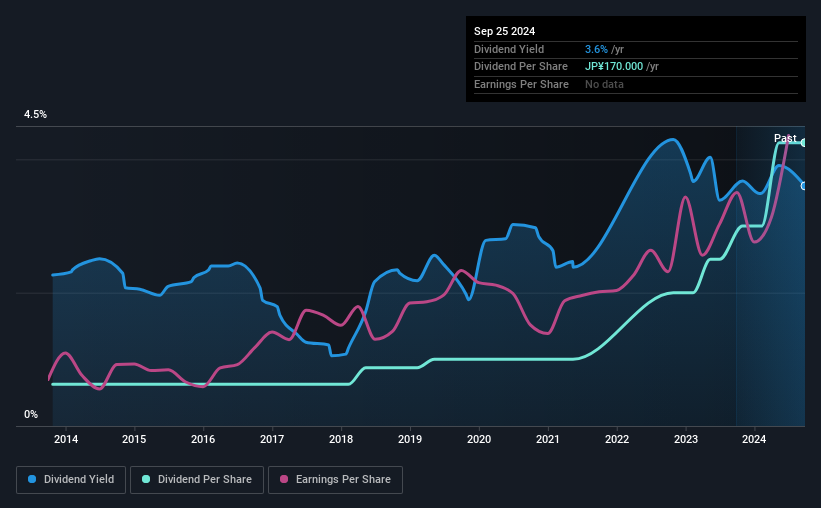Click the 2024 x-axis label
The height and width of the screenshot is (508, 821).
754,439
